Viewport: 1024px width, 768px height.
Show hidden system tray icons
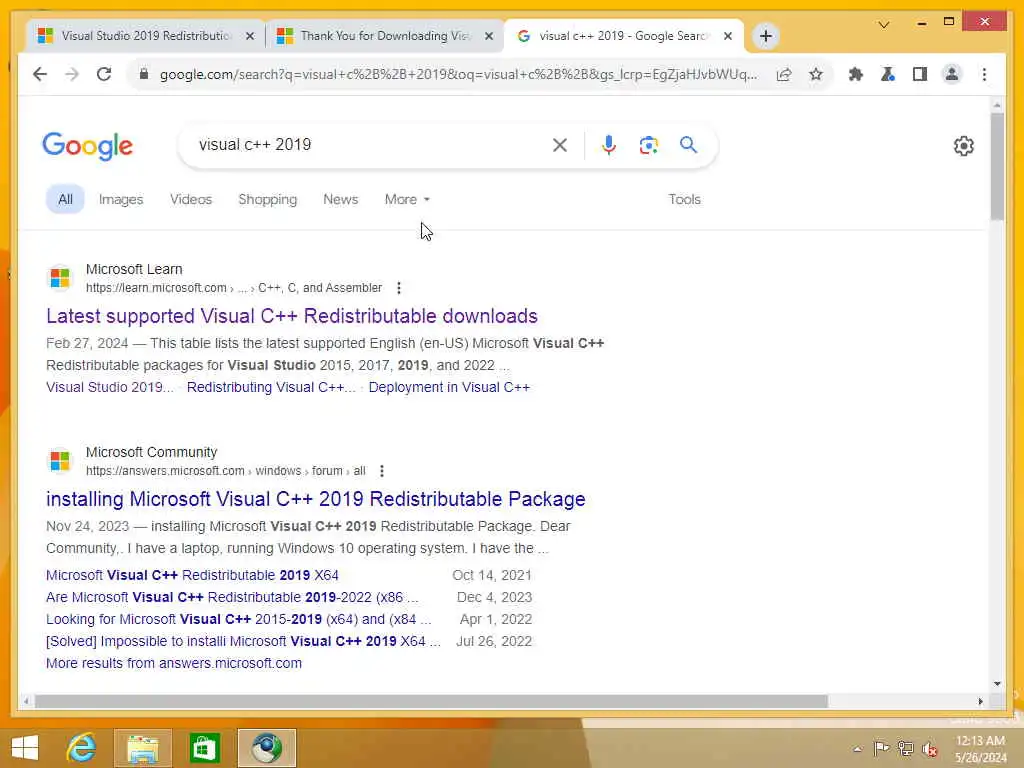click(857, 749)
